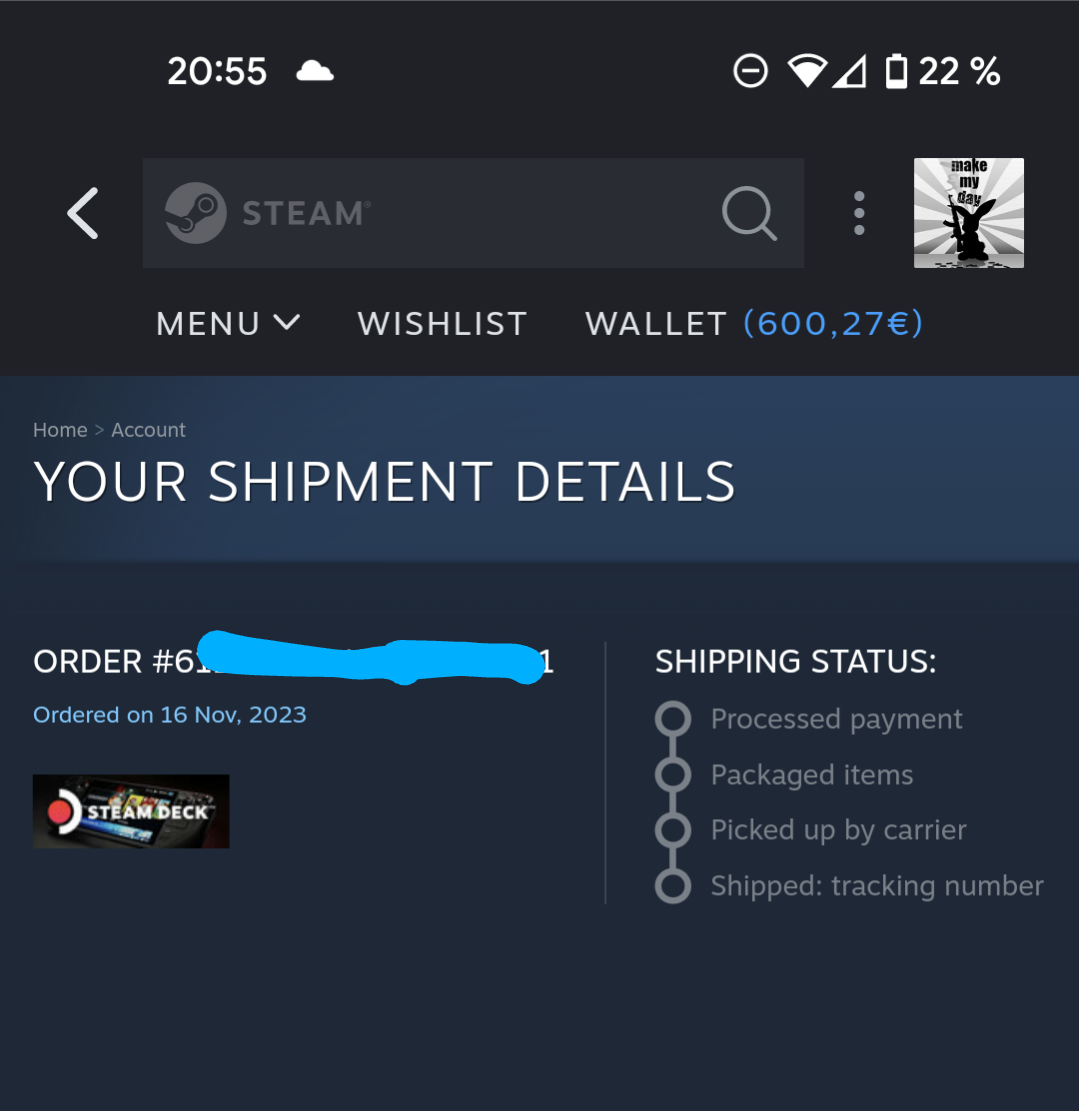The image size is (1079, 1111).
Task: Select the Packaged items status circle
Action: click(x=673, y=774)
